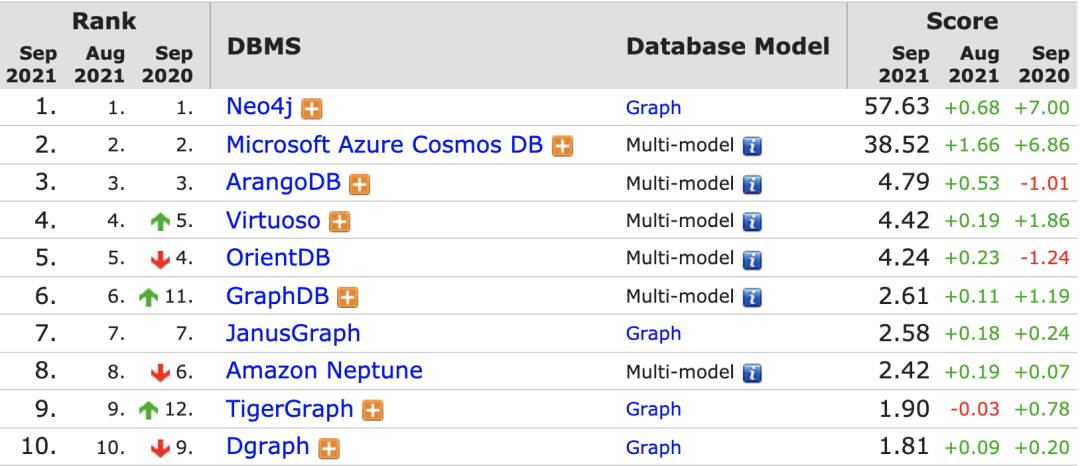Select the score value 2.42
The width and height of the screenshot is (1080, 466).
(x=904, y=372)
